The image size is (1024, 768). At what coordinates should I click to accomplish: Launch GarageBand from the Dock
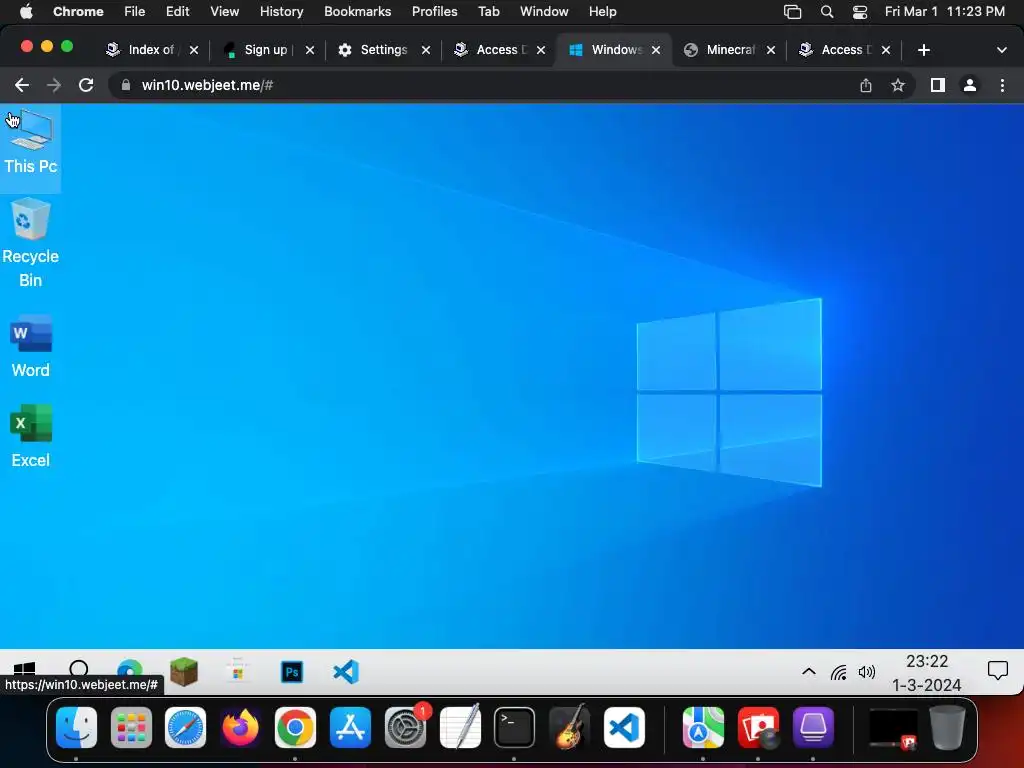tap(569, 728)
